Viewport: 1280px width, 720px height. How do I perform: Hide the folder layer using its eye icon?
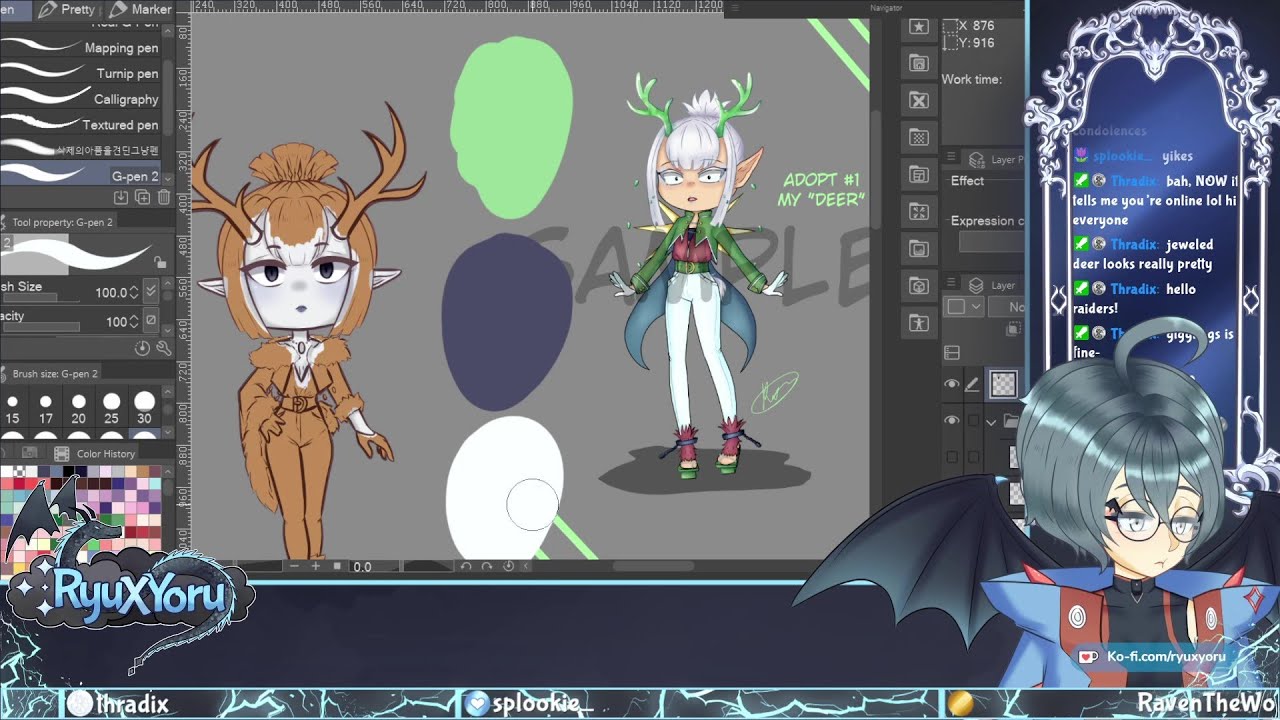(x=951, y=421)
